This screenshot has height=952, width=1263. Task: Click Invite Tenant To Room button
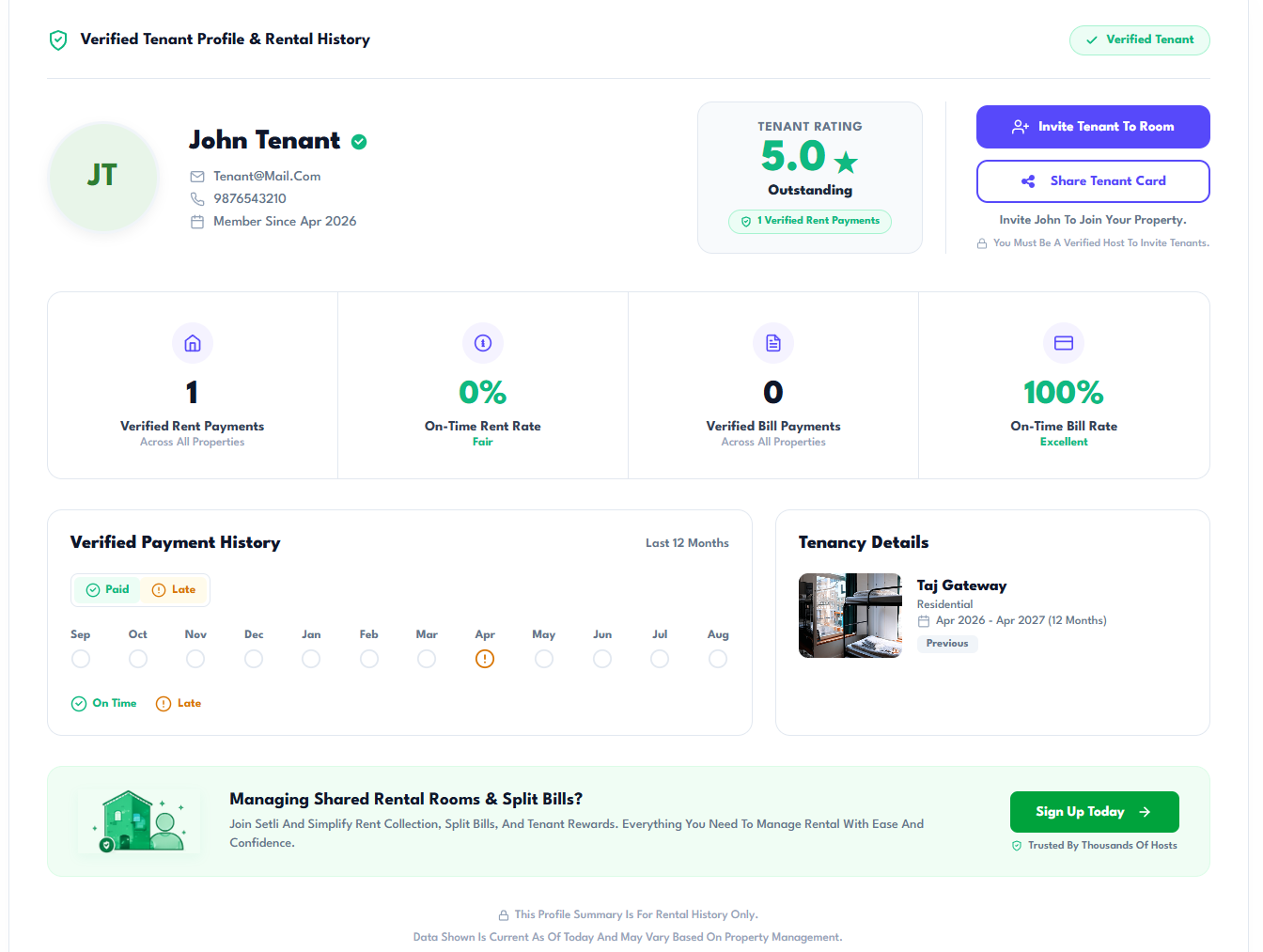tap(1093, 127)
